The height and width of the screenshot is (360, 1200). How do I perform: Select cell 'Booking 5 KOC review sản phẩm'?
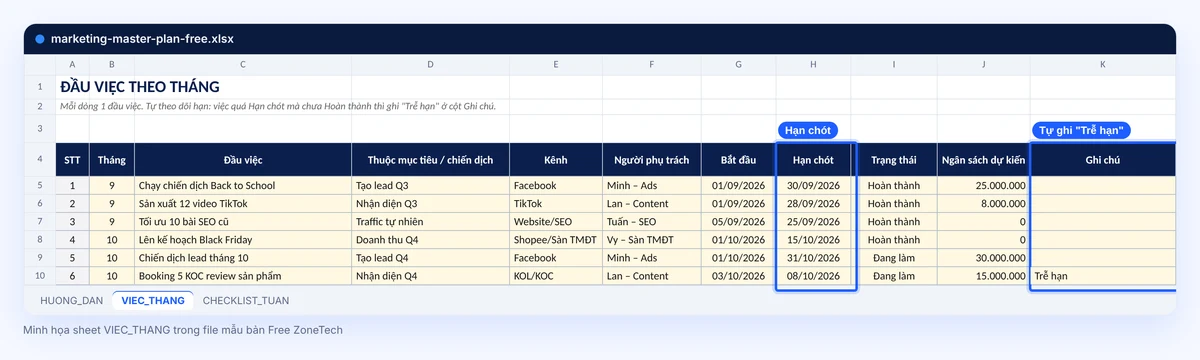(x=243, y=275)
